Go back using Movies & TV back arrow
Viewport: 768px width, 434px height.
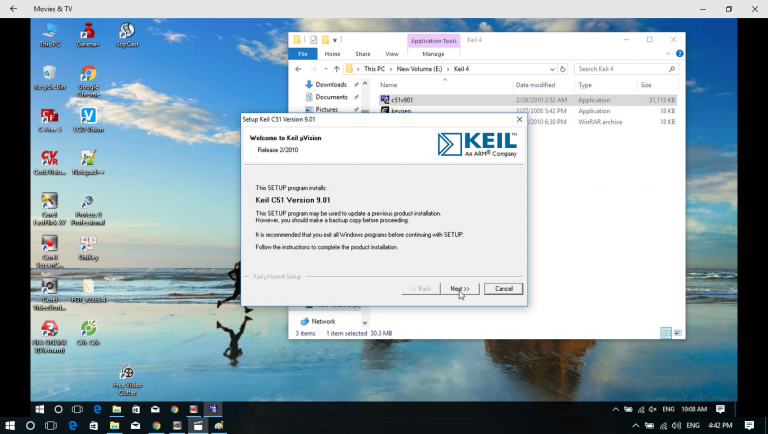tap(13, 9)
